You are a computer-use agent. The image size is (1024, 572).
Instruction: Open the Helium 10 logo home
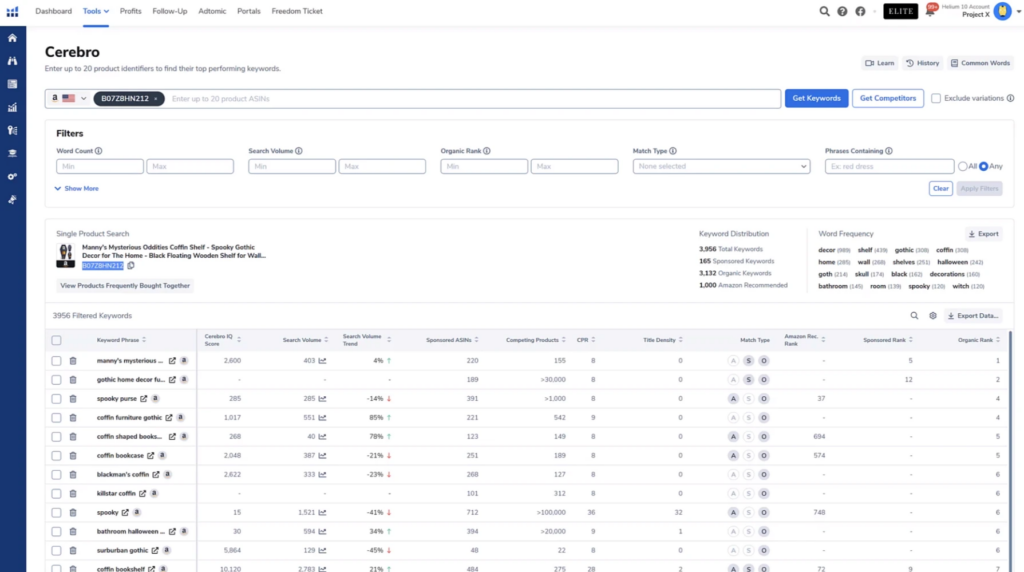click(x=12, y=11)
